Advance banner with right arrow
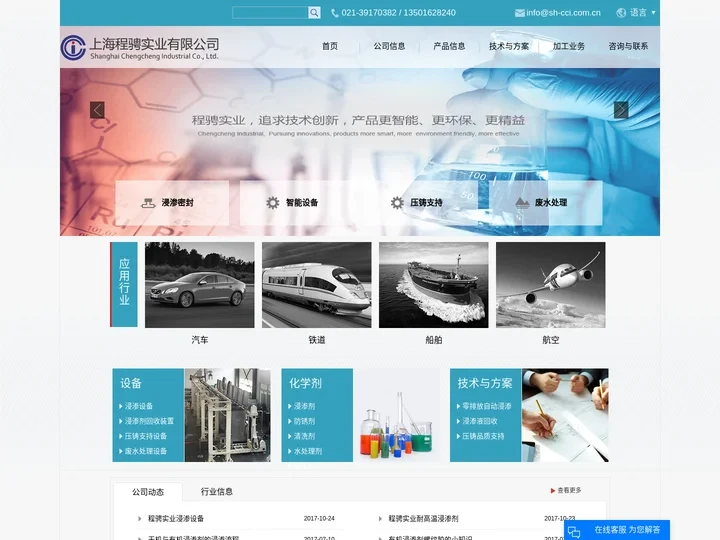 point(621,110)
